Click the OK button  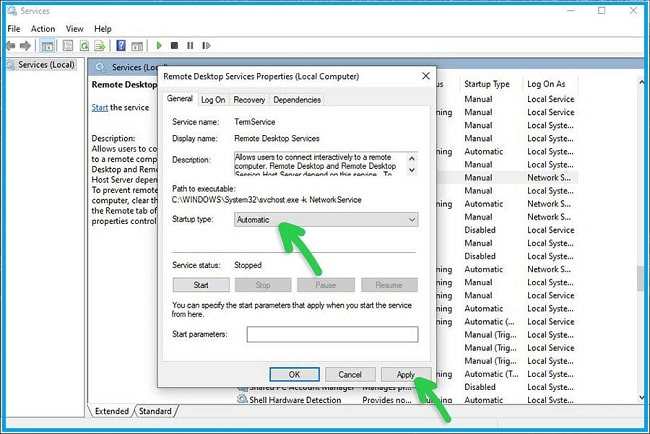[x=294, y=375]
